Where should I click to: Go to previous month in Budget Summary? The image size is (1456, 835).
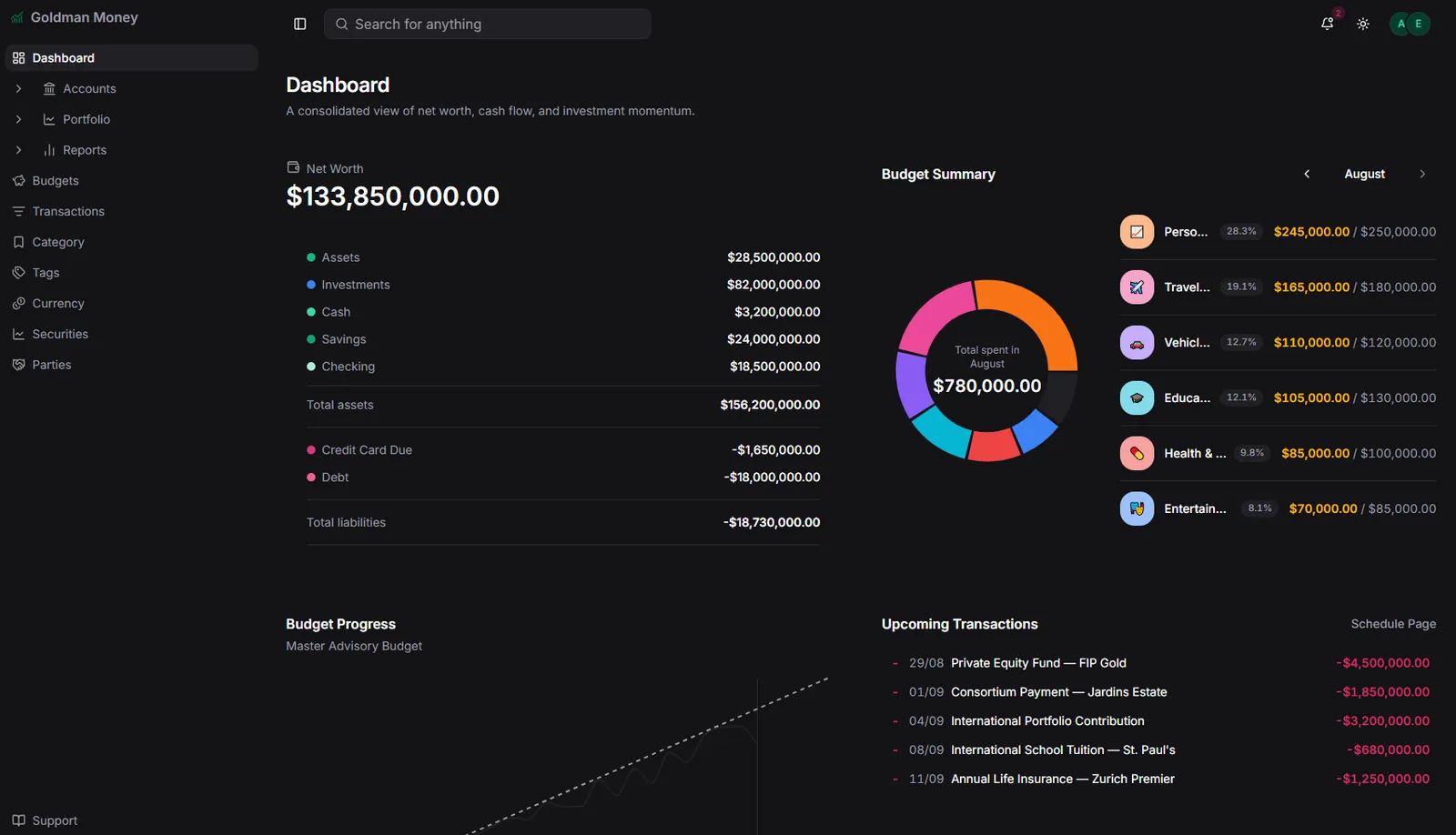tap(1307, 174)
